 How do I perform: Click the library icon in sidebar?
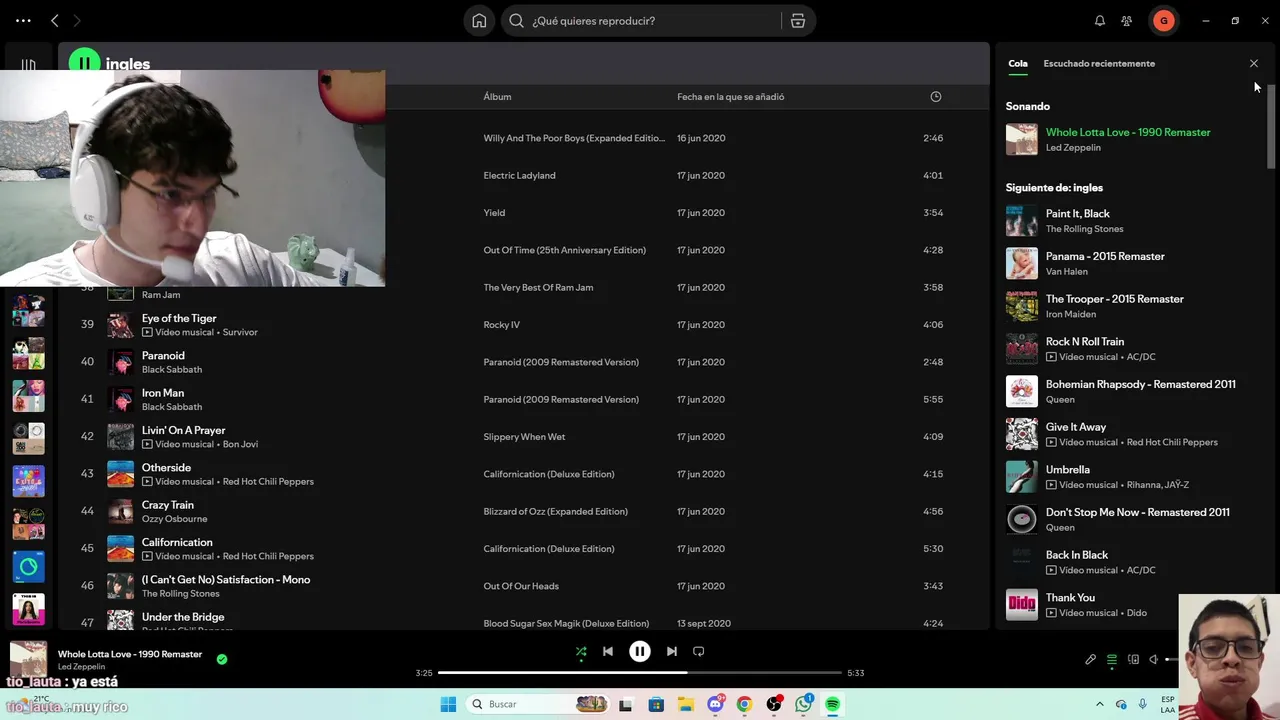coord(28,64)
